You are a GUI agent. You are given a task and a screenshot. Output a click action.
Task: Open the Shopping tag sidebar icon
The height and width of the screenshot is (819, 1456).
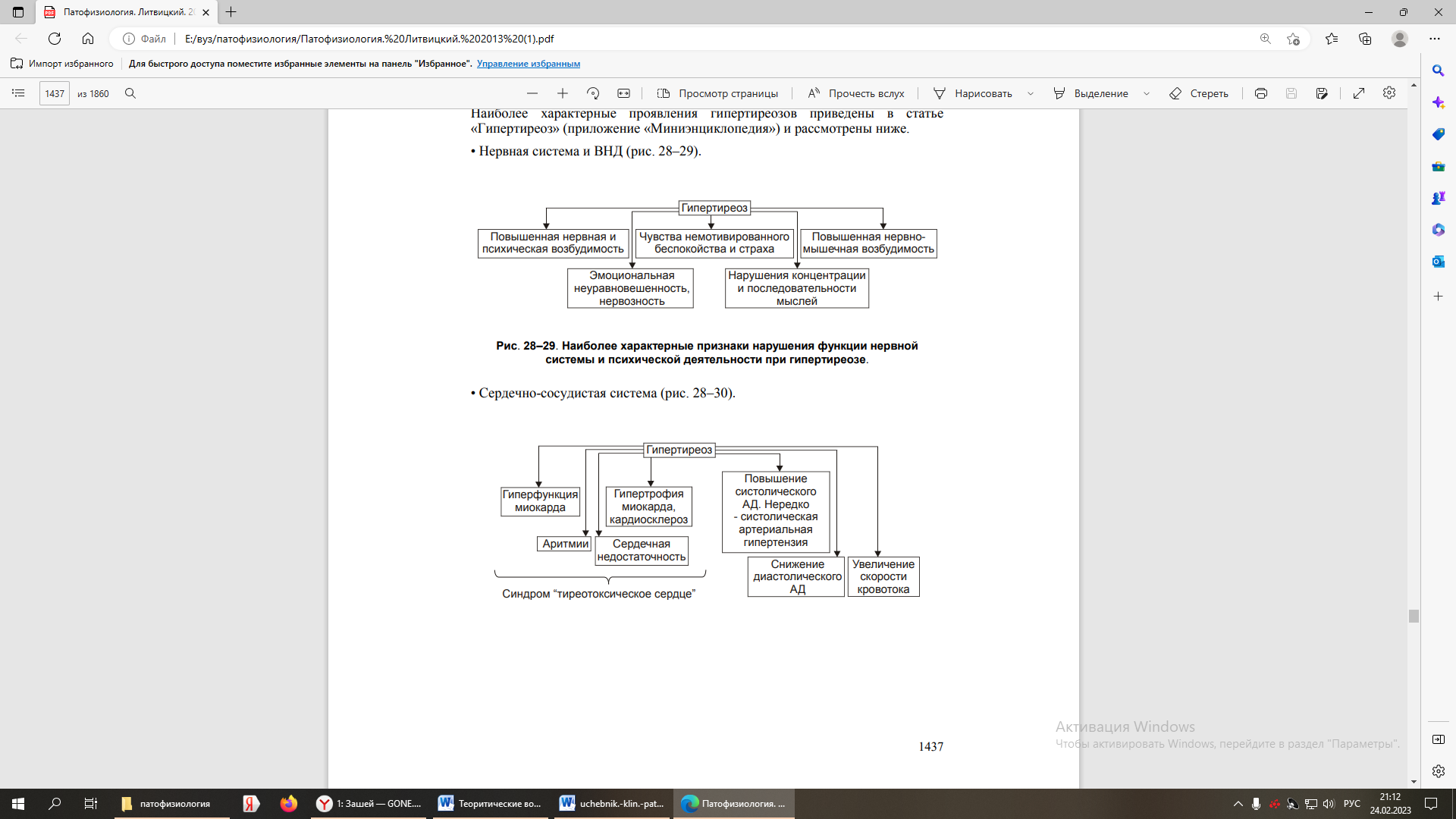(1438, 134)
